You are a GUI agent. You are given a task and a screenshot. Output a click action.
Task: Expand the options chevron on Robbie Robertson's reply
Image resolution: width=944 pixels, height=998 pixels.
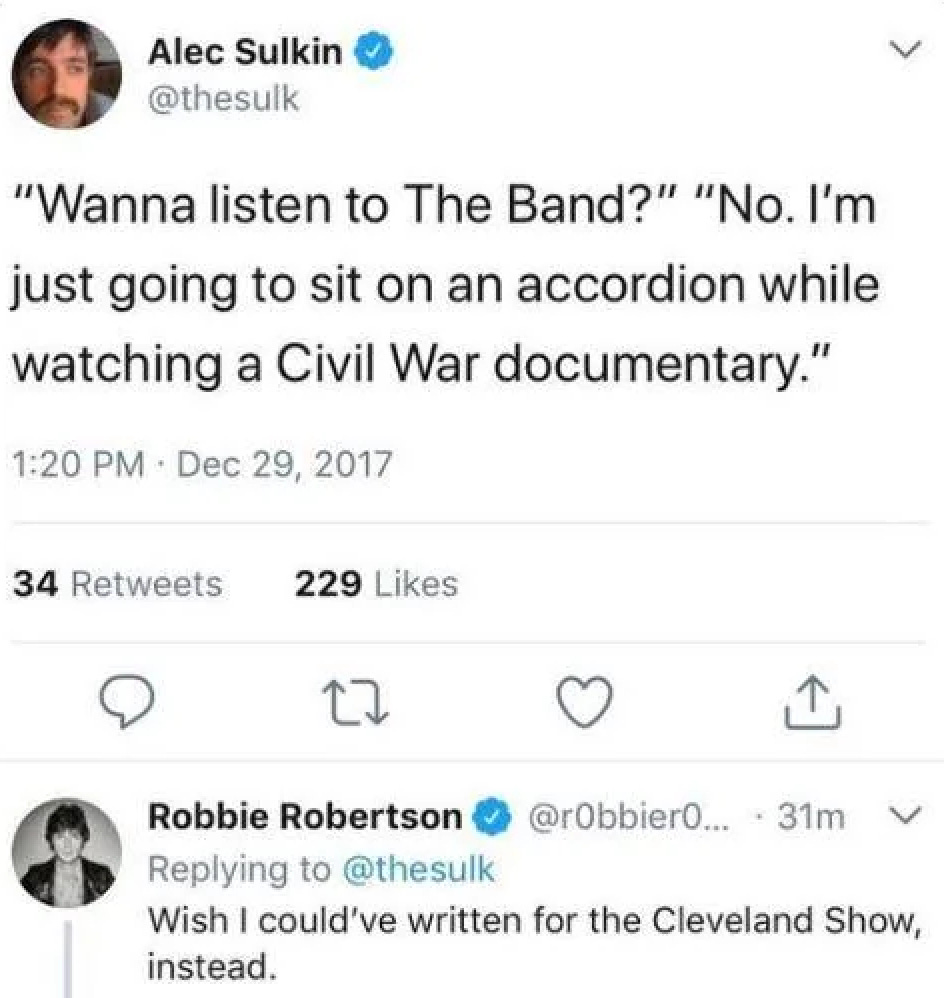(905, 815)
